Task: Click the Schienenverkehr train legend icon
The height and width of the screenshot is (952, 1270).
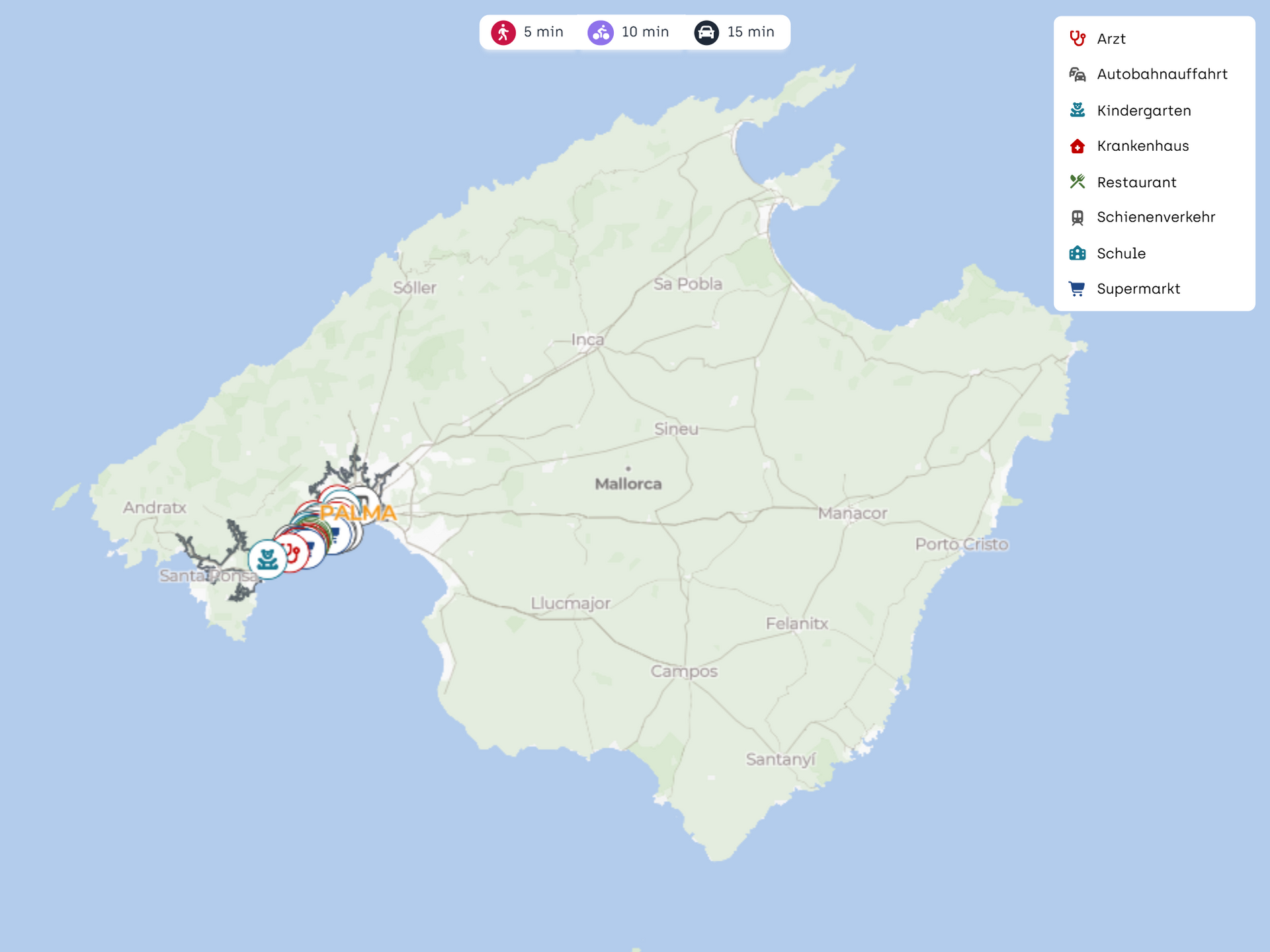Action: click(x=1078, y=218)
